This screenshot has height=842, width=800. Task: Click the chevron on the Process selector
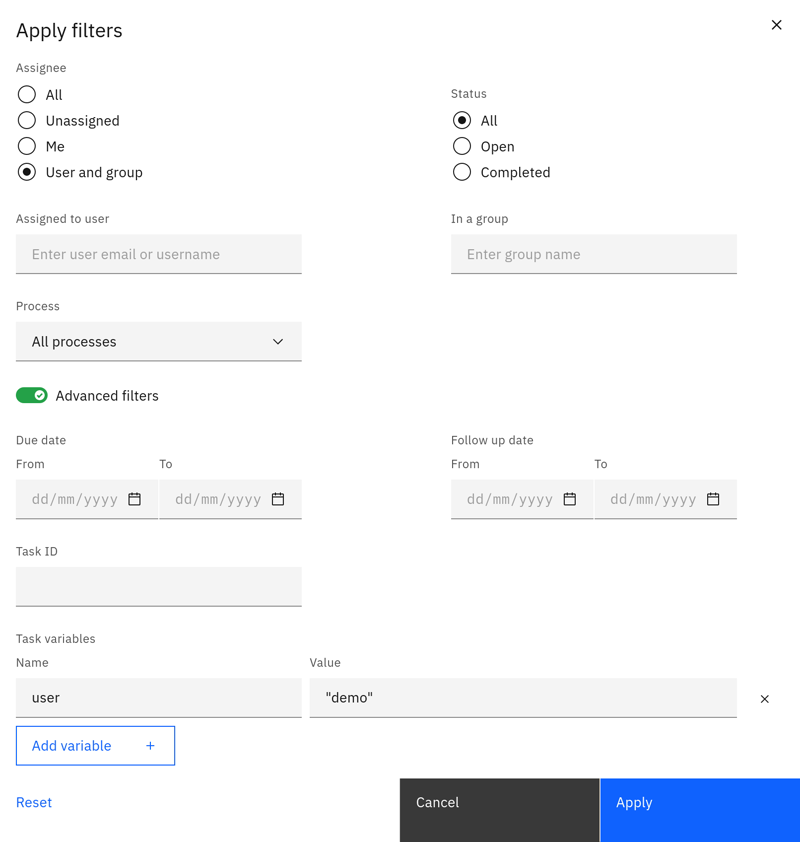278,341
